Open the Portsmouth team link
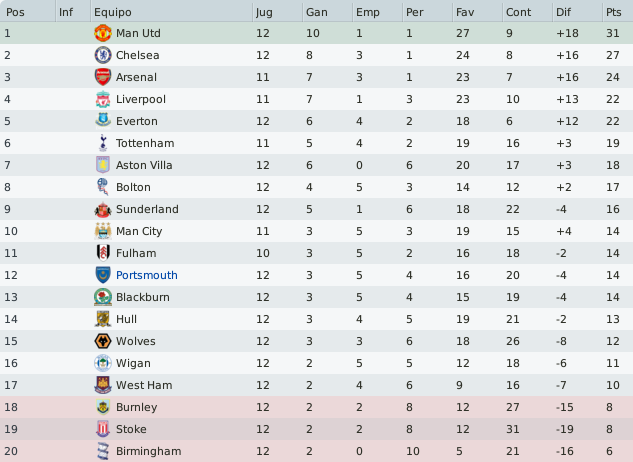This screenshot has width=633, height=462. click(x=147, y=275)
